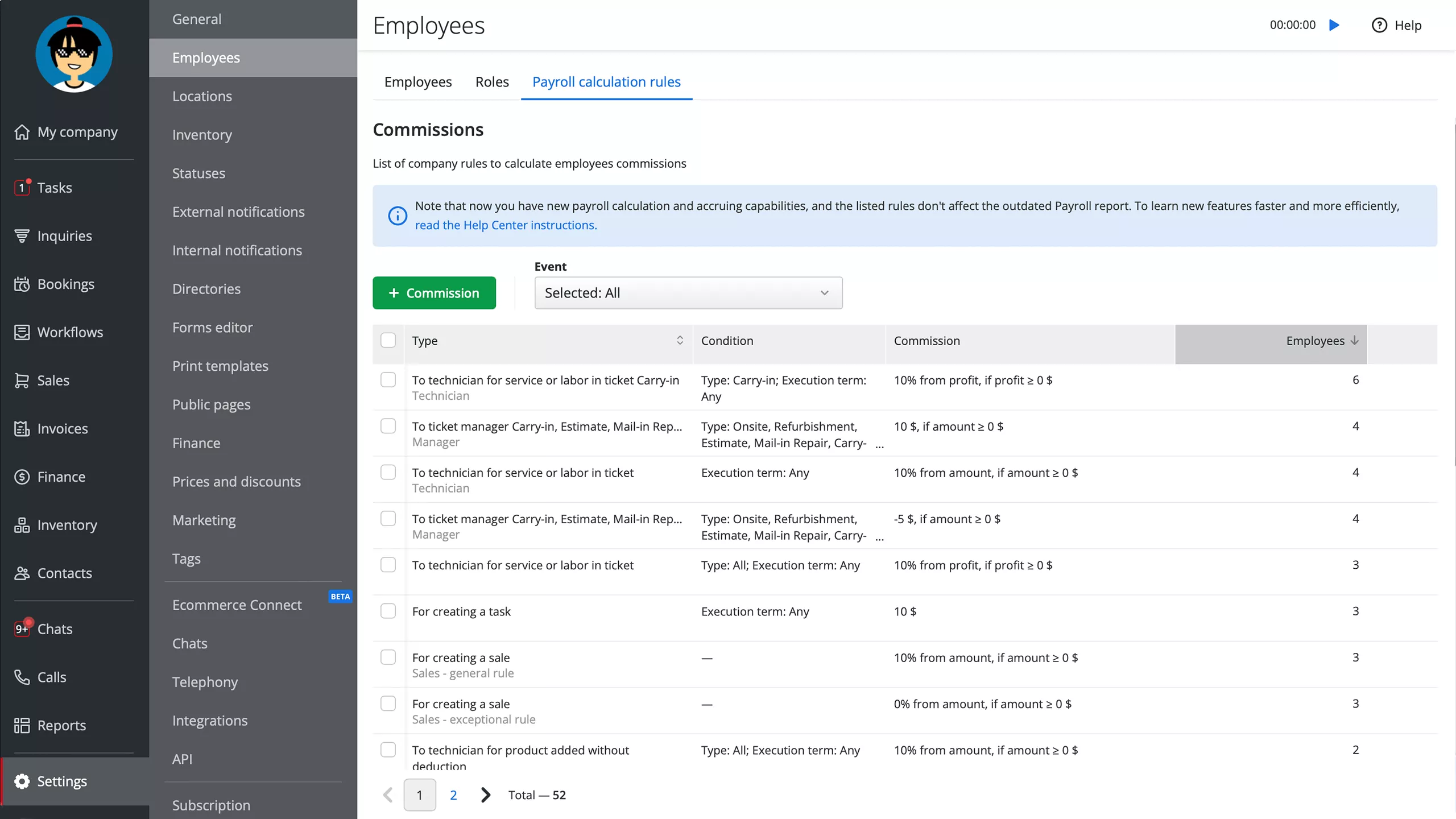Start the timer play button
Viewport: 1456px width, 819px height.
pos(1334,25)
